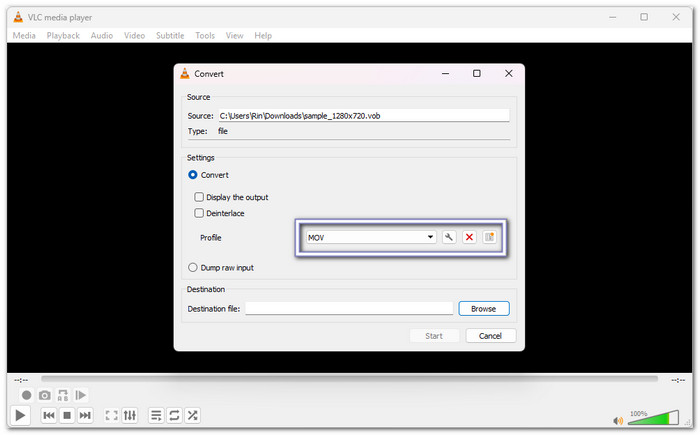Toggle loop repeat mode icon
Image resolution: width=700 pixels, height=435 pixels.
[174, 415]
